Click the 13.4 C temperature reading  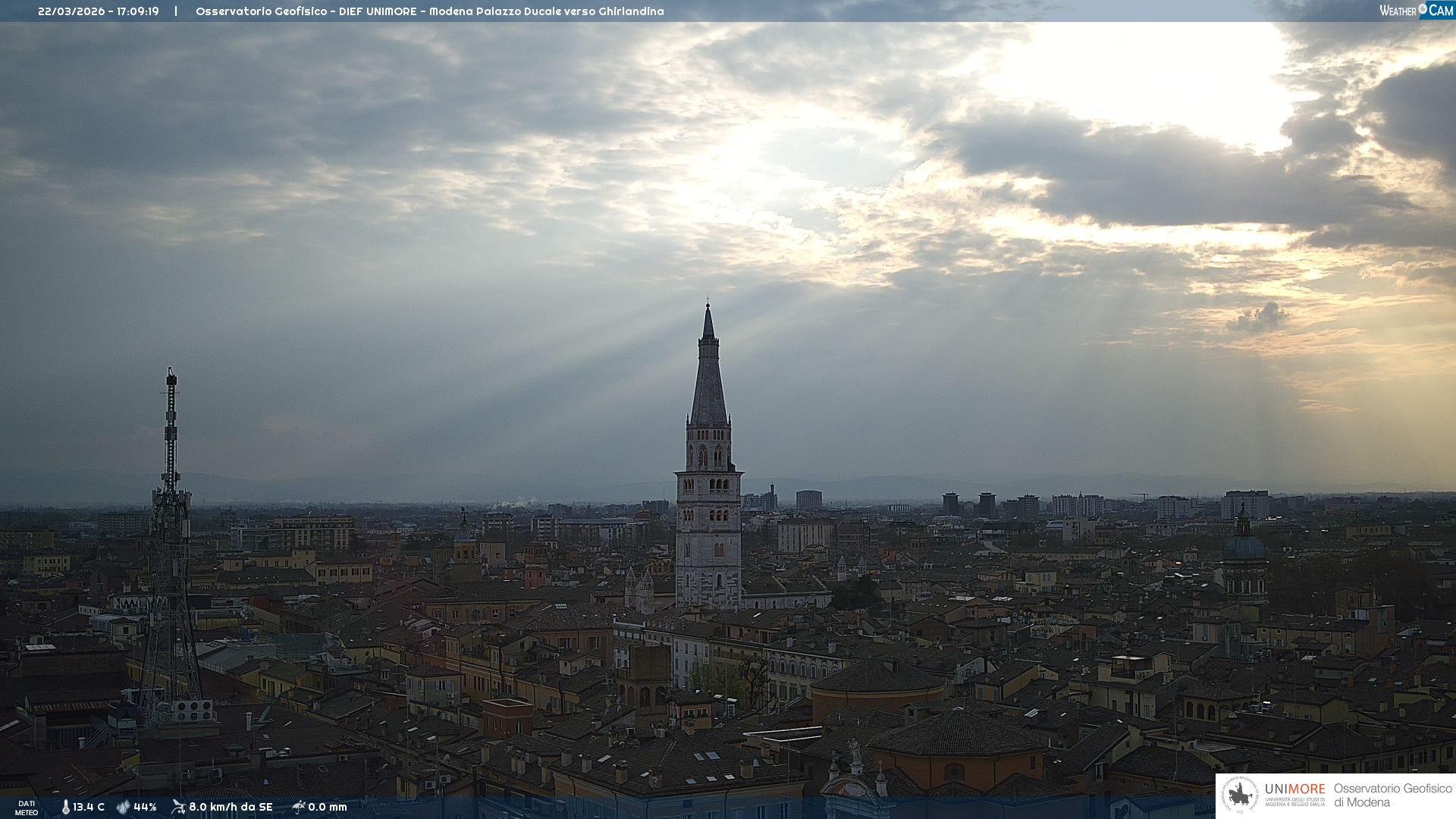[89, 807]
